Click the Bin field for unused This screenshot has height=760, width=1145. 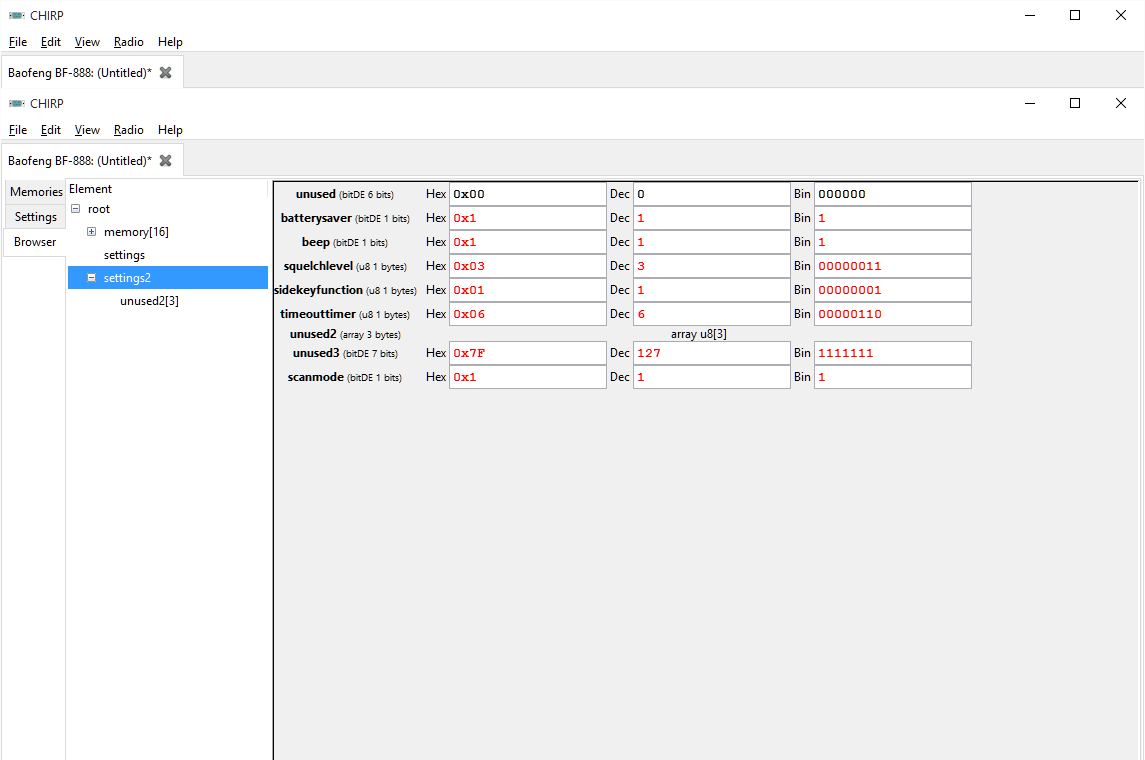coord(892,194)
